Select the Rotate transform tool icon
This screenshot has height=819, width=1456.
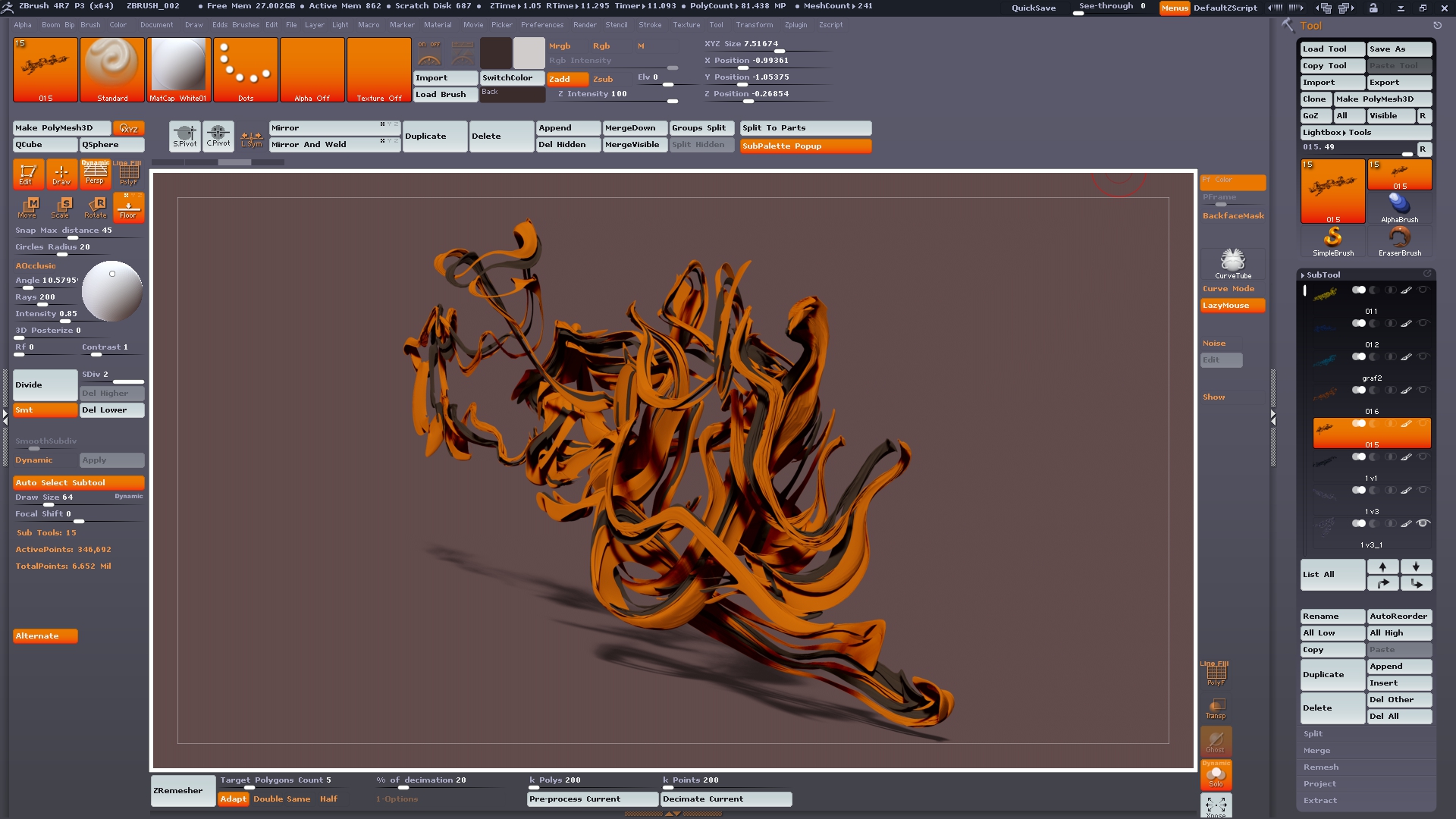coord(96,207)
